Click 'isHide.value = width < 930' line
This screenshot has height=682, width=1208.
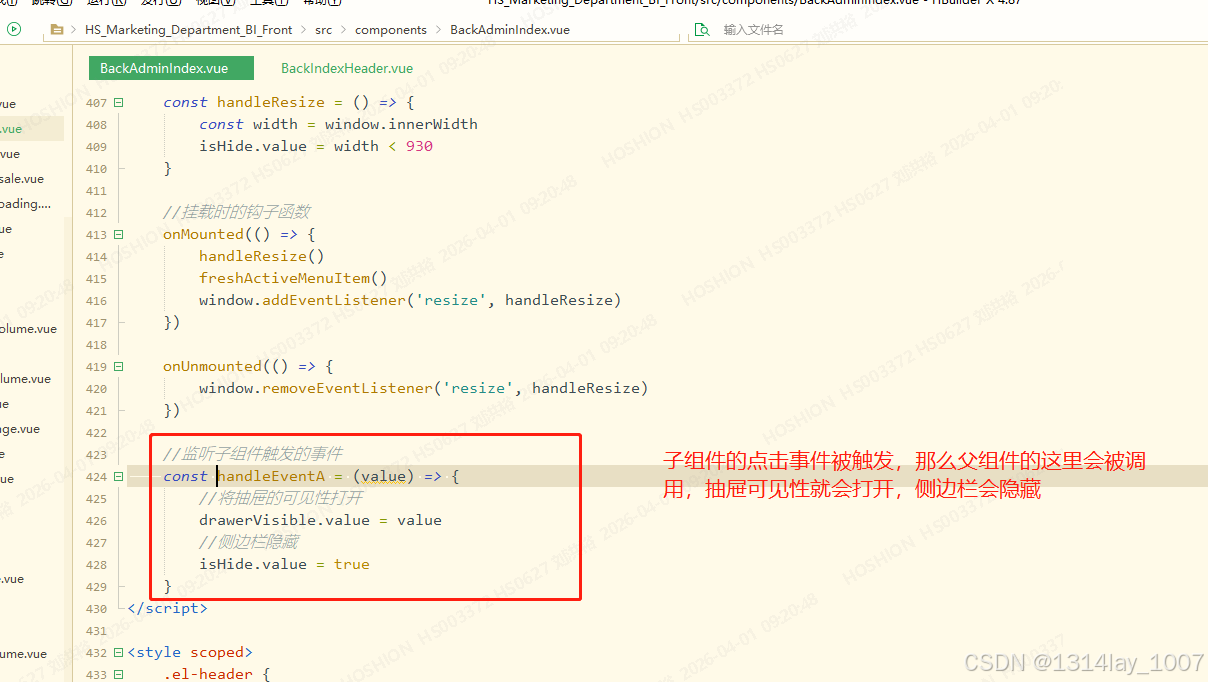316,146
